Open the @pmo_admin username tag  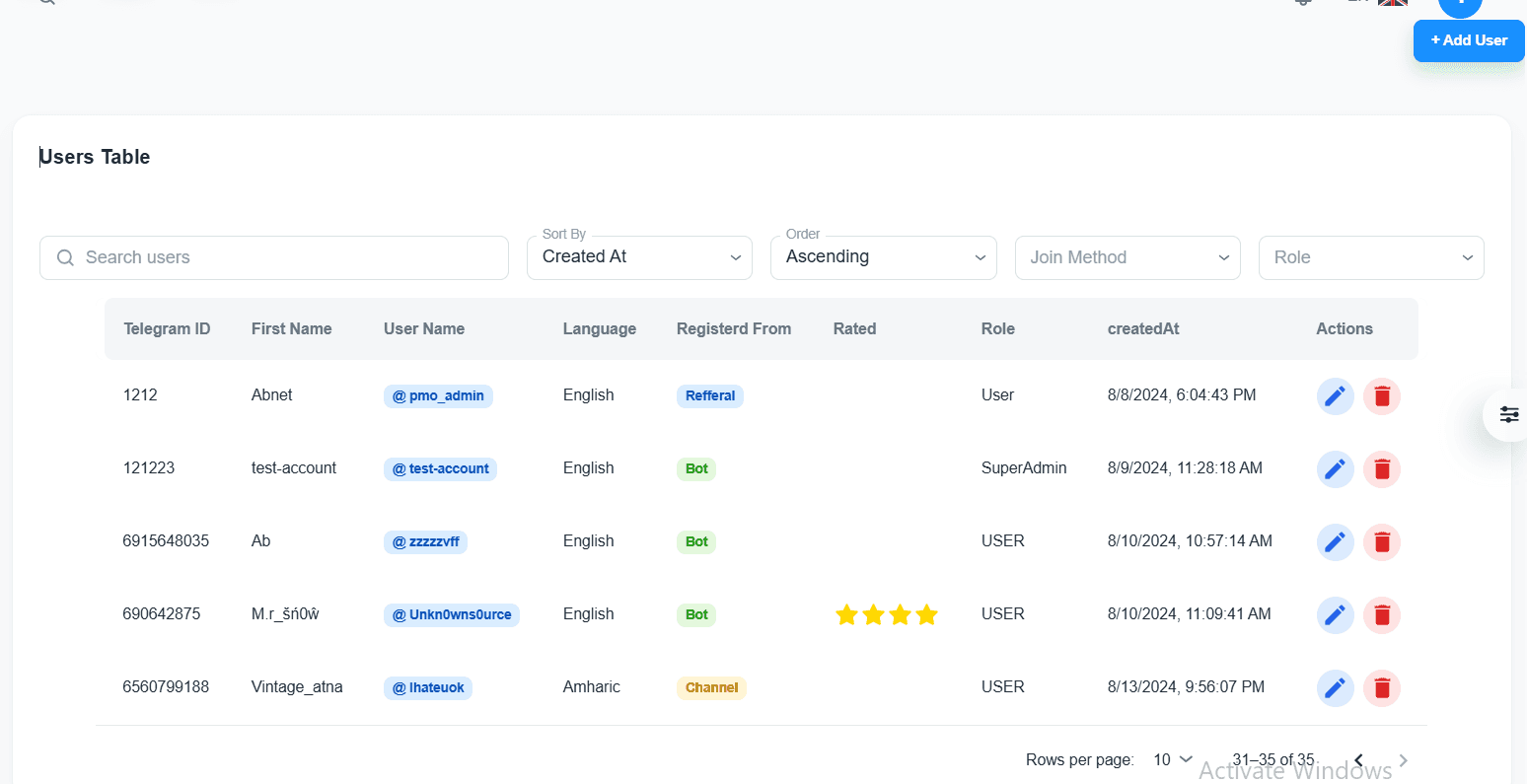[x=438, y=396]
